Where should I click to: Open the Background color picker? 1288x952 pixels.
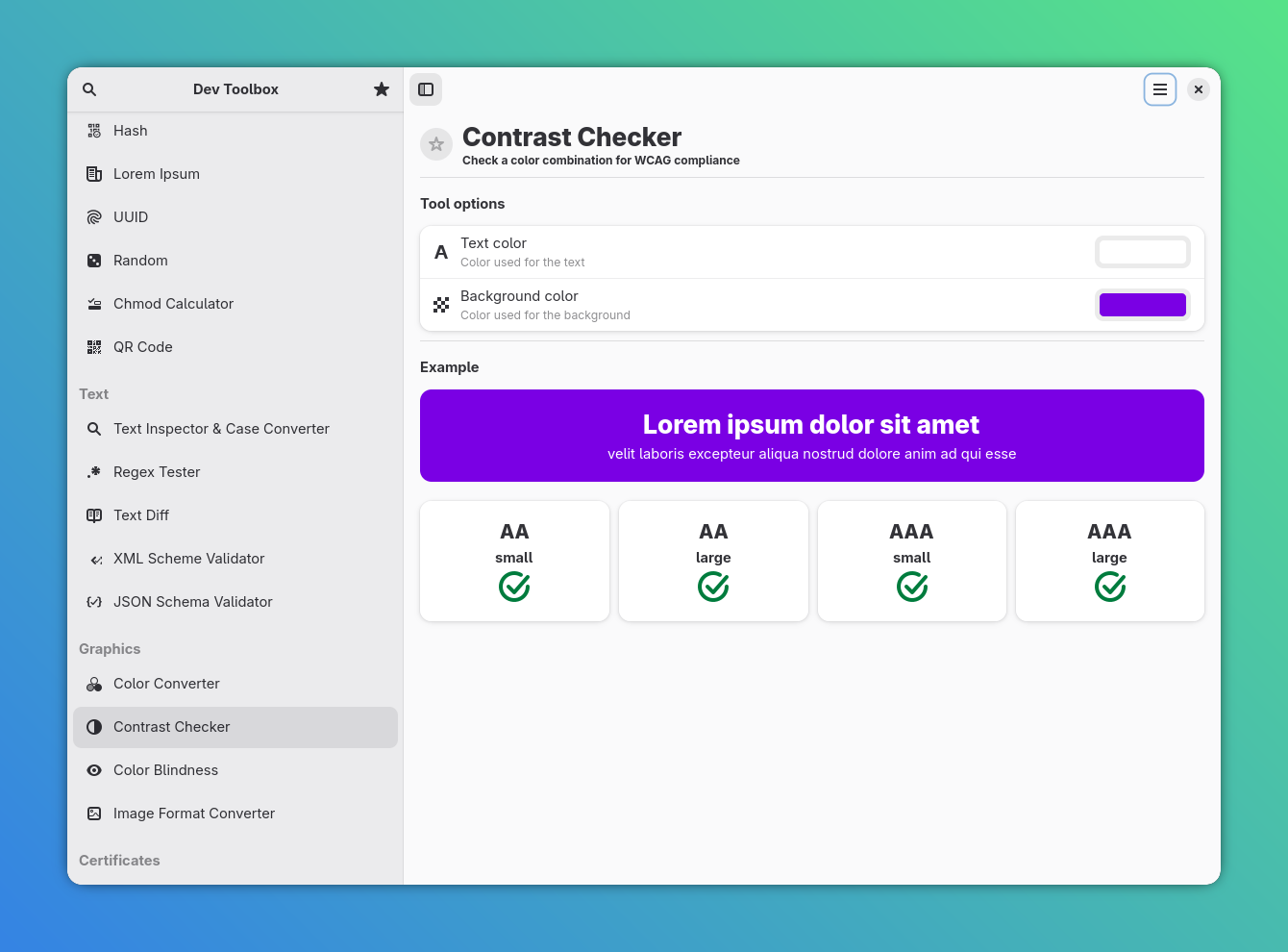tap(1142, 304)
